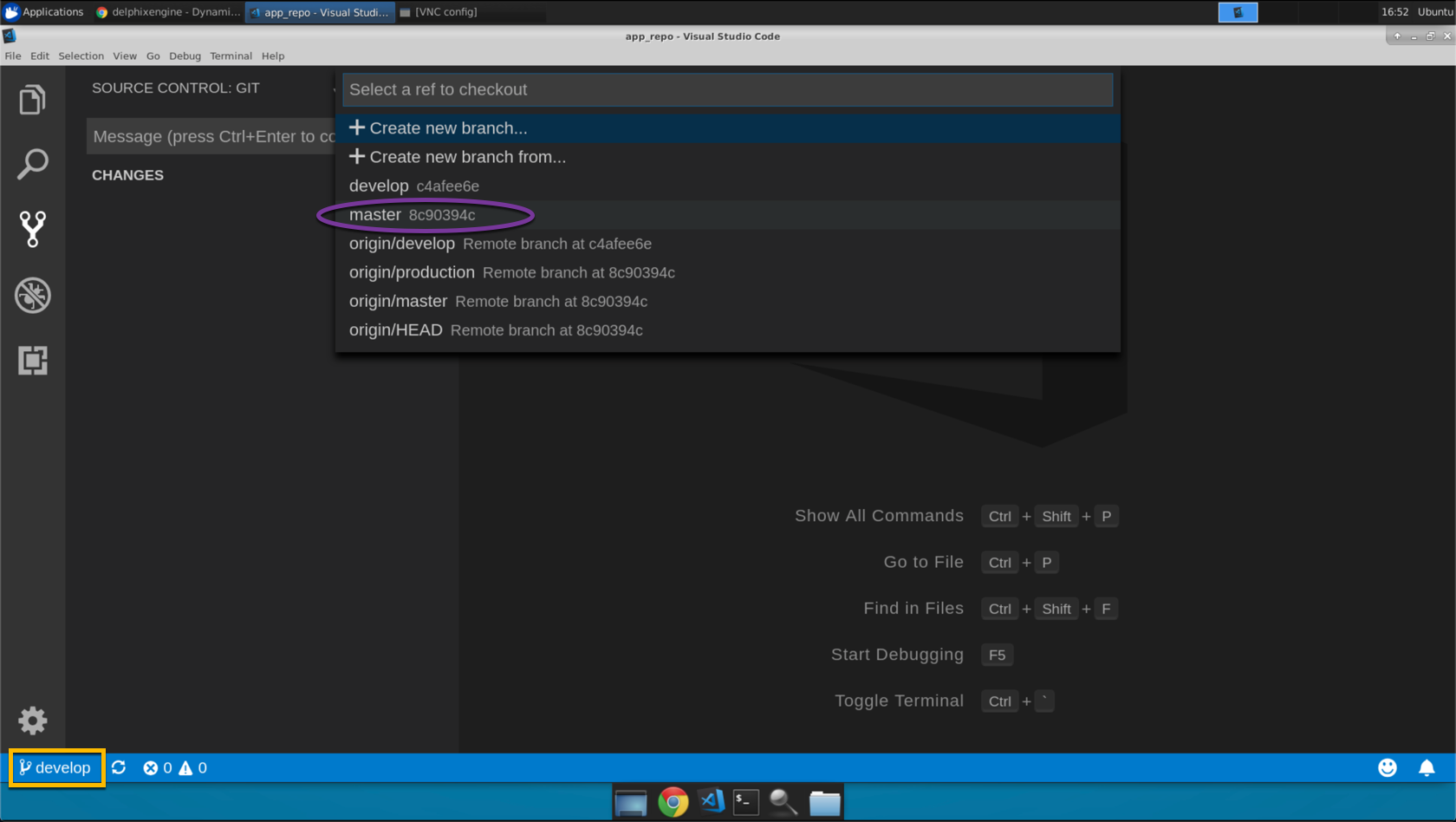The width and height of the screenshot is (1456, 822).
Task: Checkout the master 8c90394c branch
Action: pos(728,215)
